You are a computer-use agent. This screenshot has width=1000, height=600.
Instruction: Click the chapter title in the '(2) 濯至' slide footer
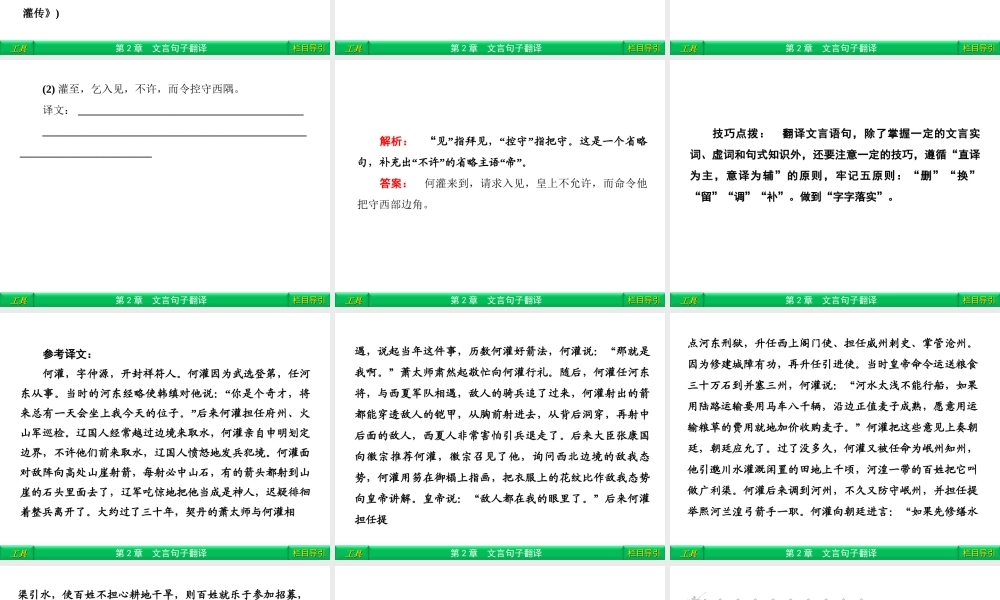coord(161,300)
